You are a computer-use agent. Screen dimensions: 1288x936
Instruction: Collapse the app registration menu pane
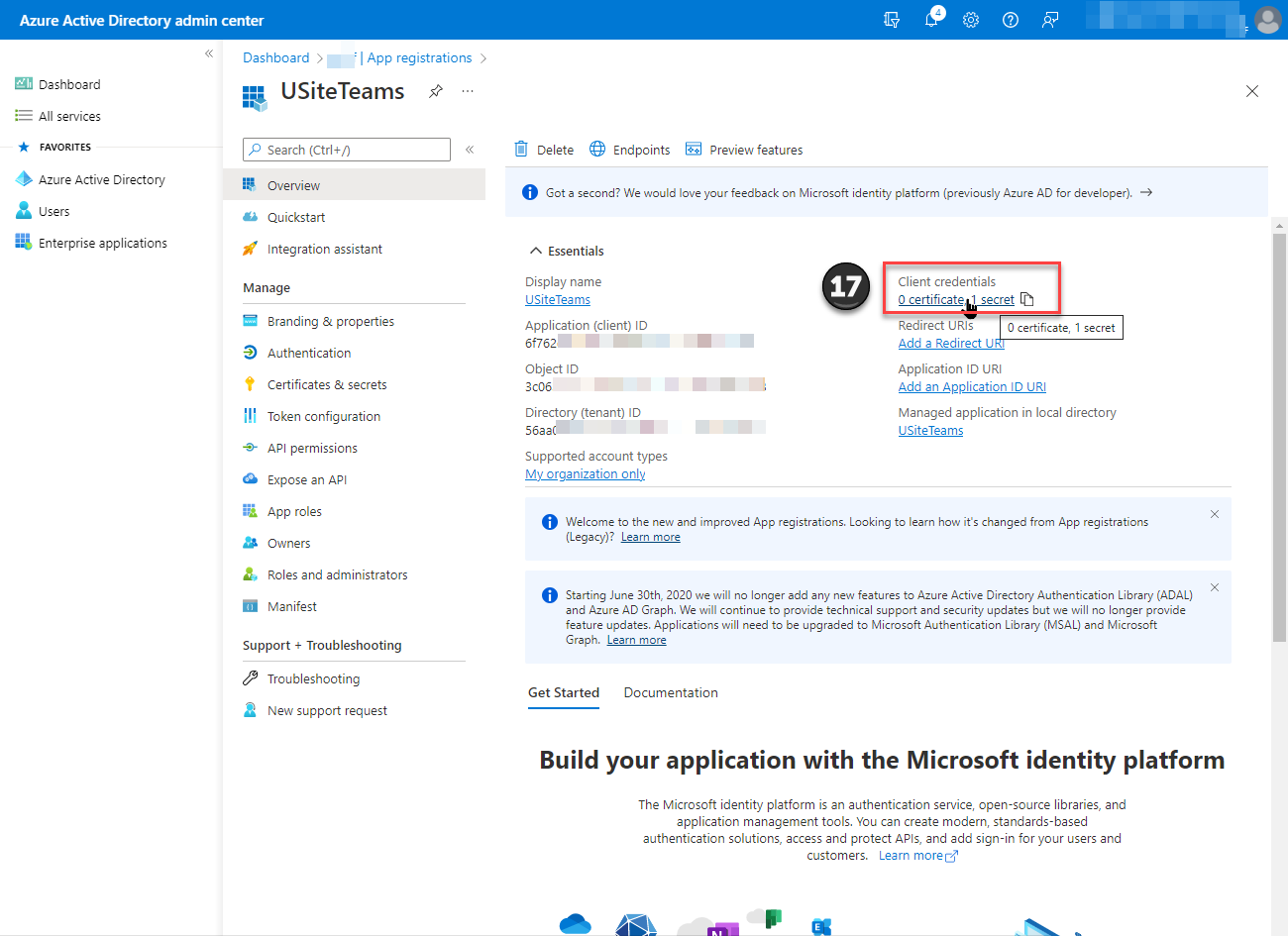tap(470, 150)
